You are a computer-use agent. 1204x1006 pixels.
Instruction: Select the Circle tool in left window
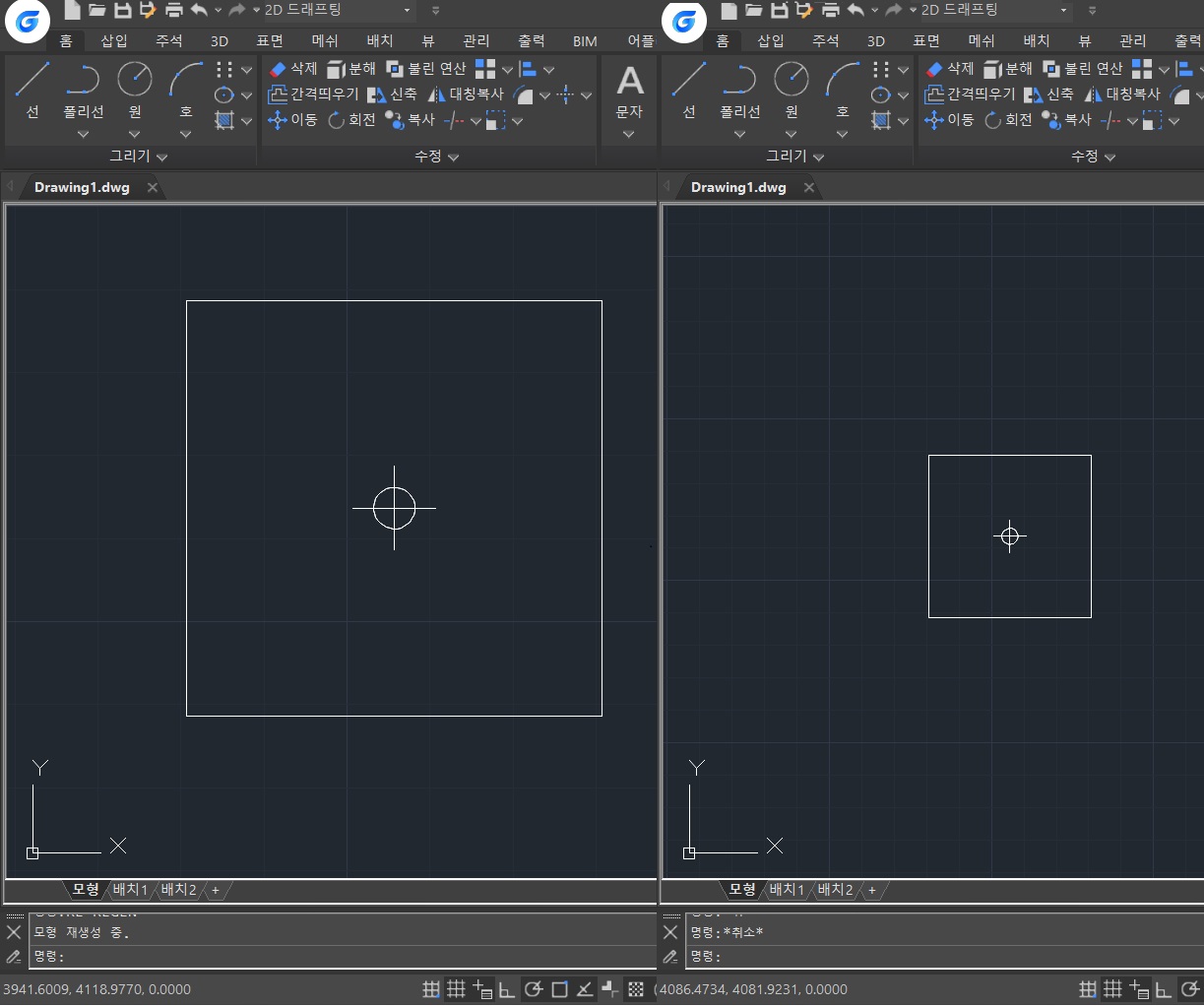[135, 89]
